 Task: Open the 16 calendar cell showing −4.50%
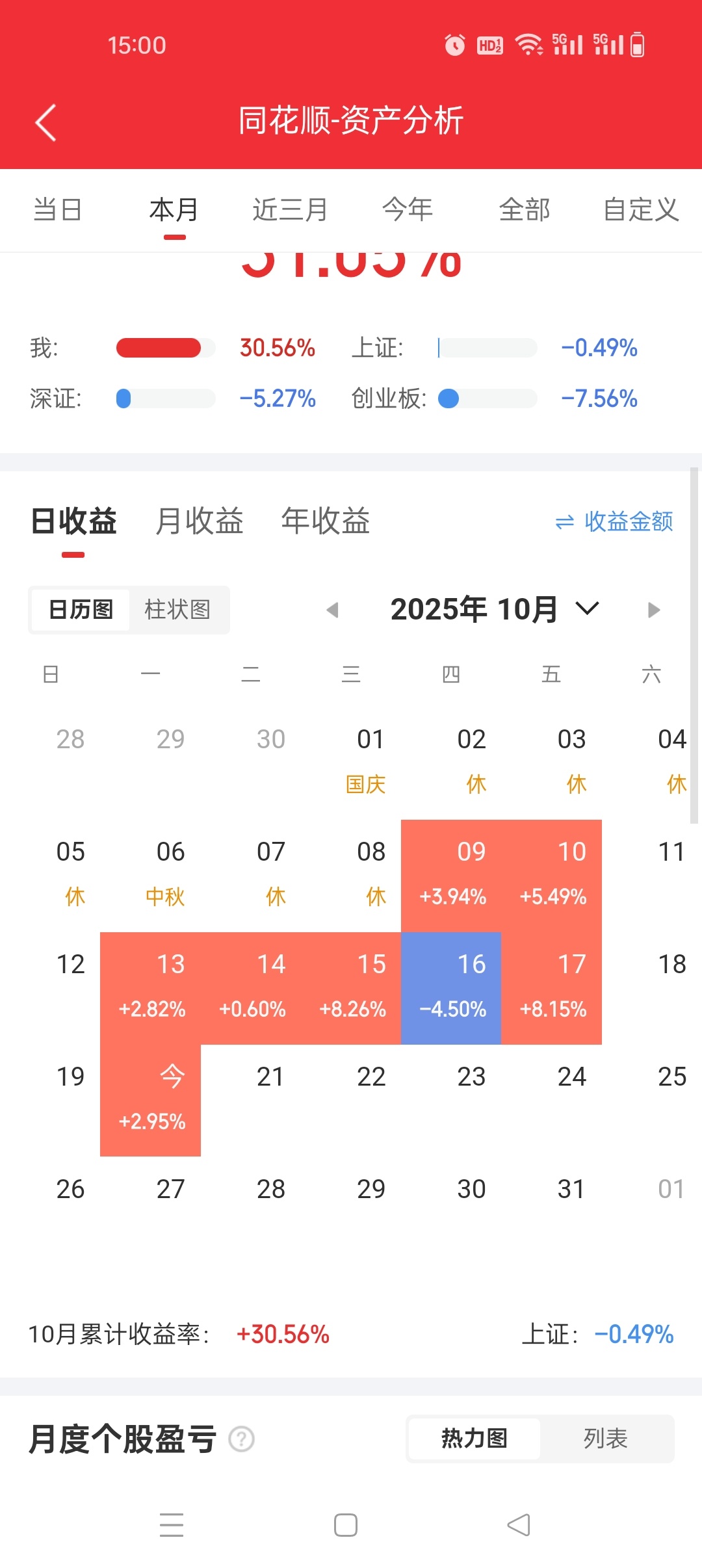pos(451,988)
